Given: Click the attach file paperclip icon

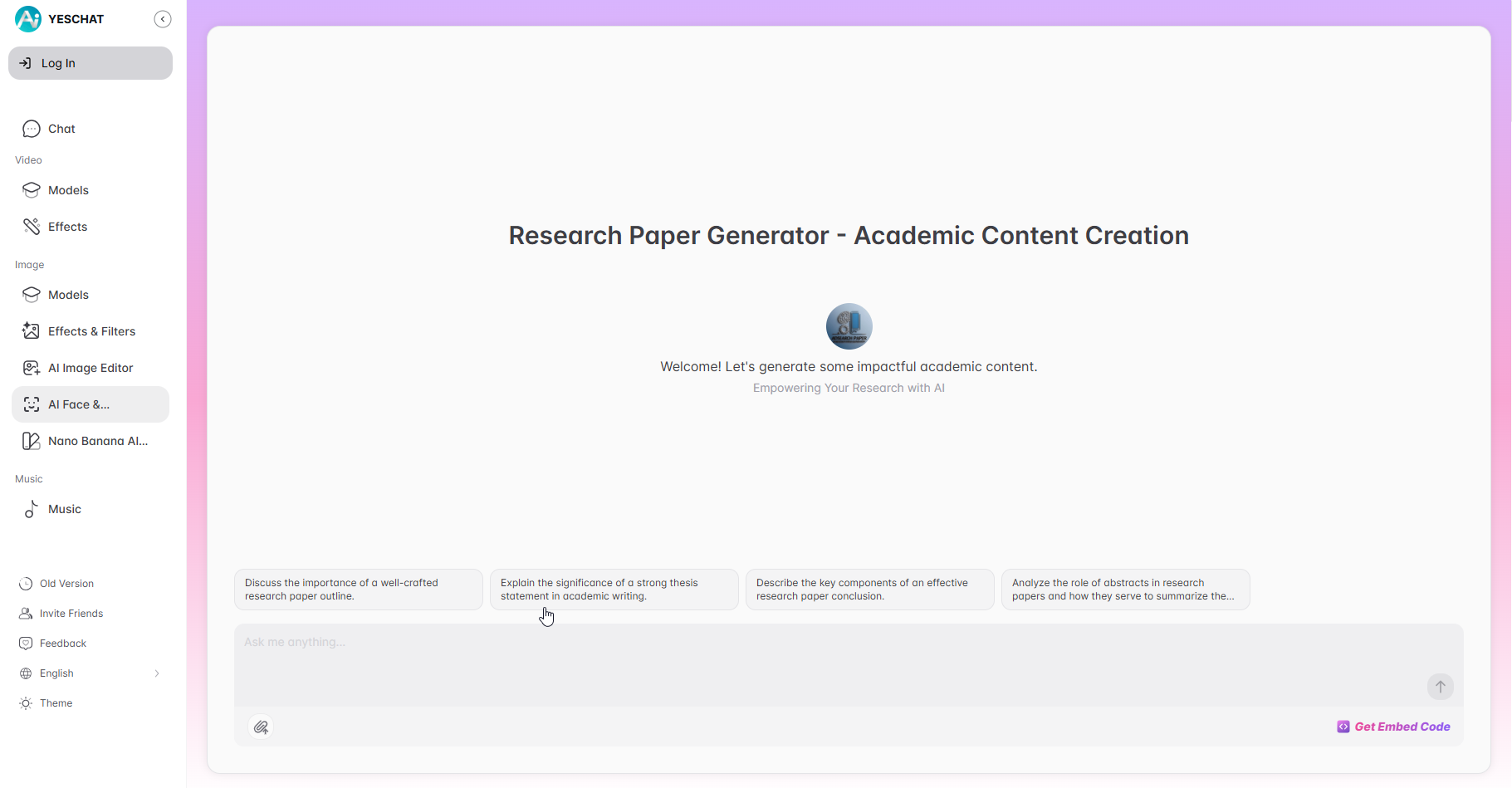Looking at the screenshot, I should pyautogui.click(x=261, y=727).
